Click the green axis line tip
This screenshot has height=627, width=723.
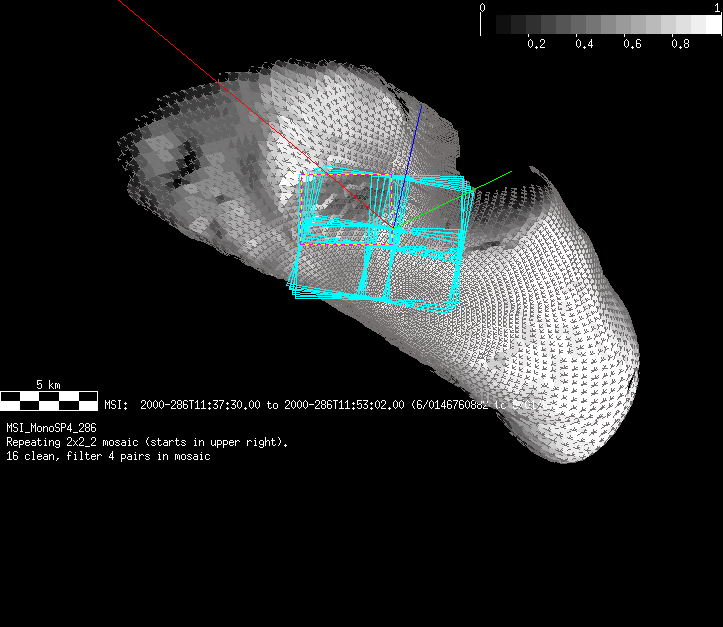tap(511, 172)
